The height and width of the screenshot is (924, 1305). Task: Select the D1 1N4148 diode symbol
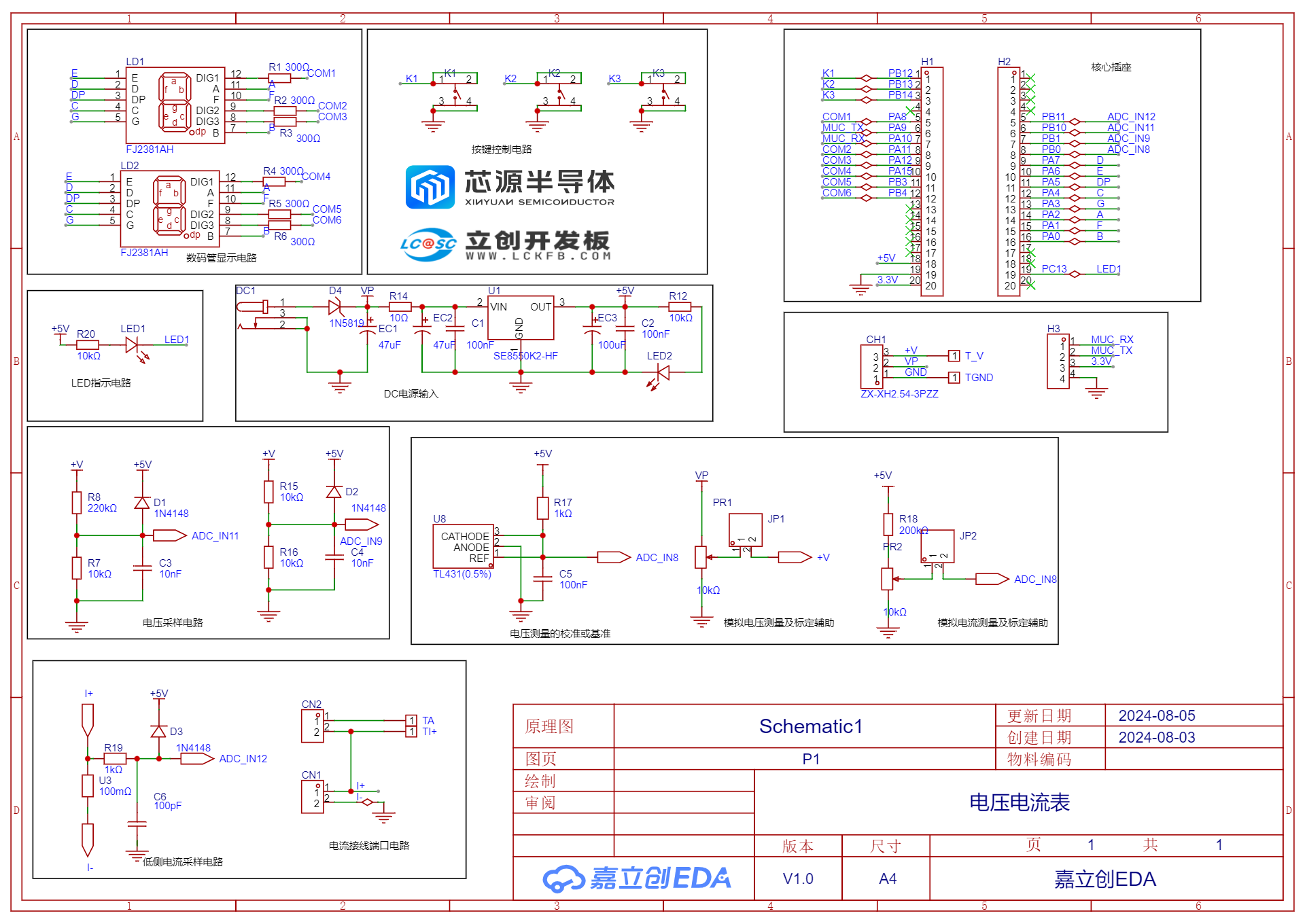(142, 503)
